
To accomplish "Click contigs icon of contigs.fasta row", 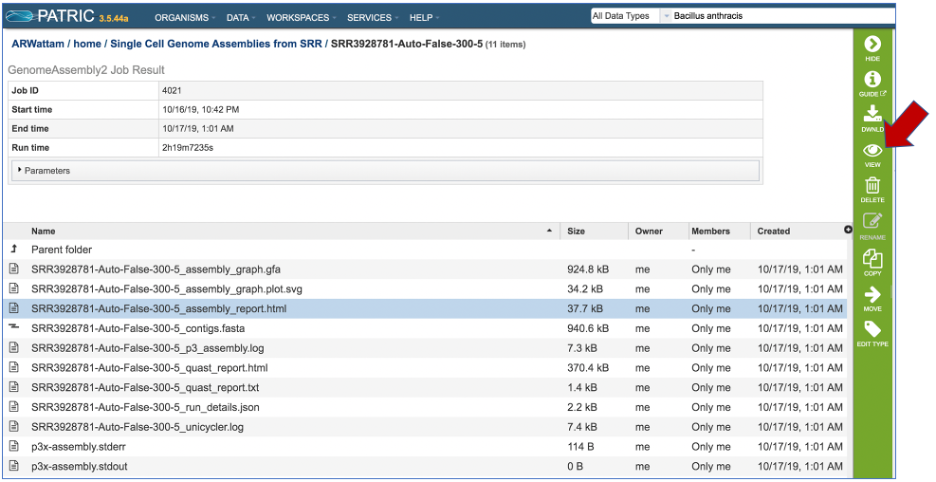I will pos(14,327).
